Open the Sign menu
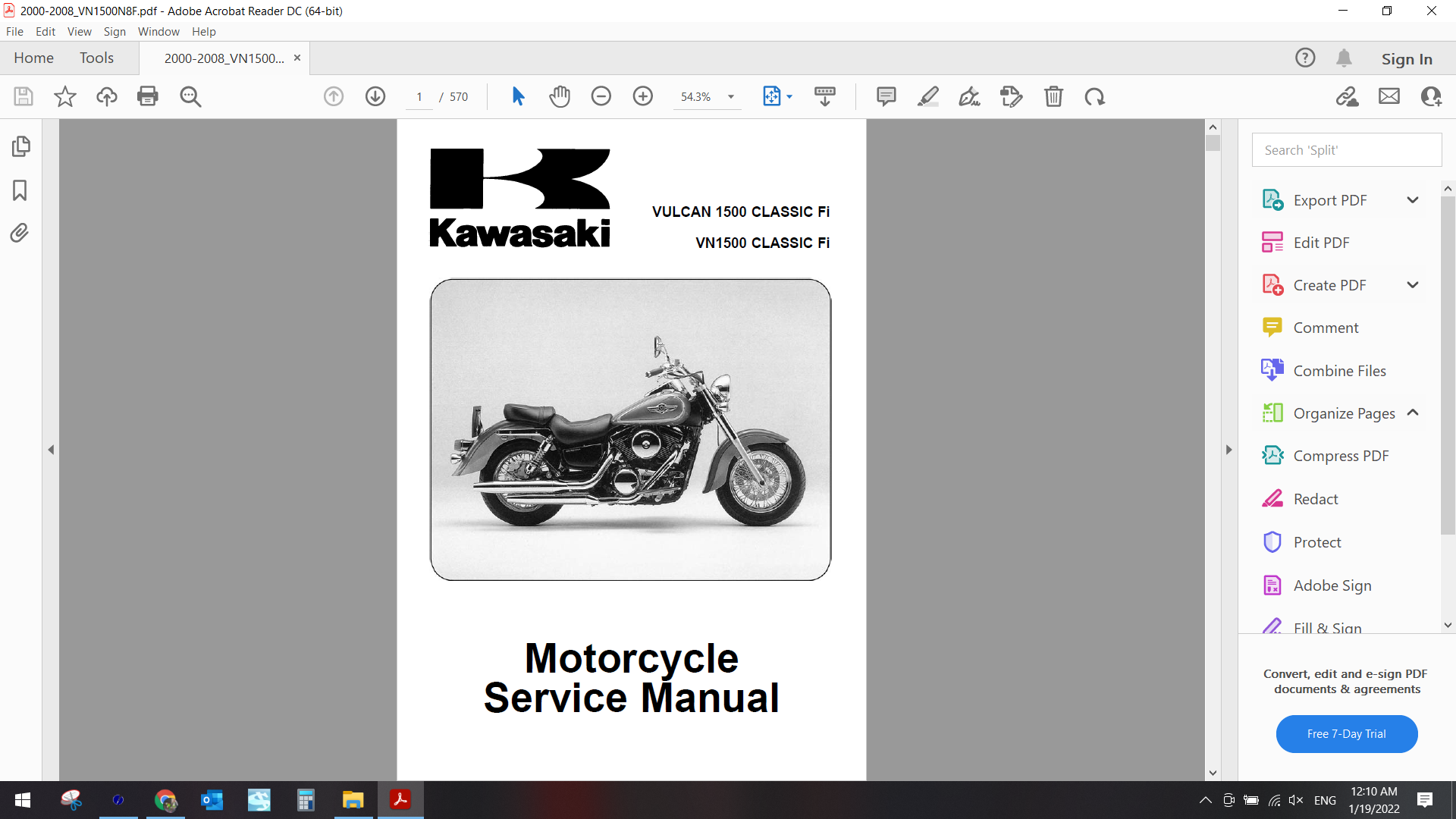Image resolution: width=1456 pixels, height=819 pixels. click(115, 31)
